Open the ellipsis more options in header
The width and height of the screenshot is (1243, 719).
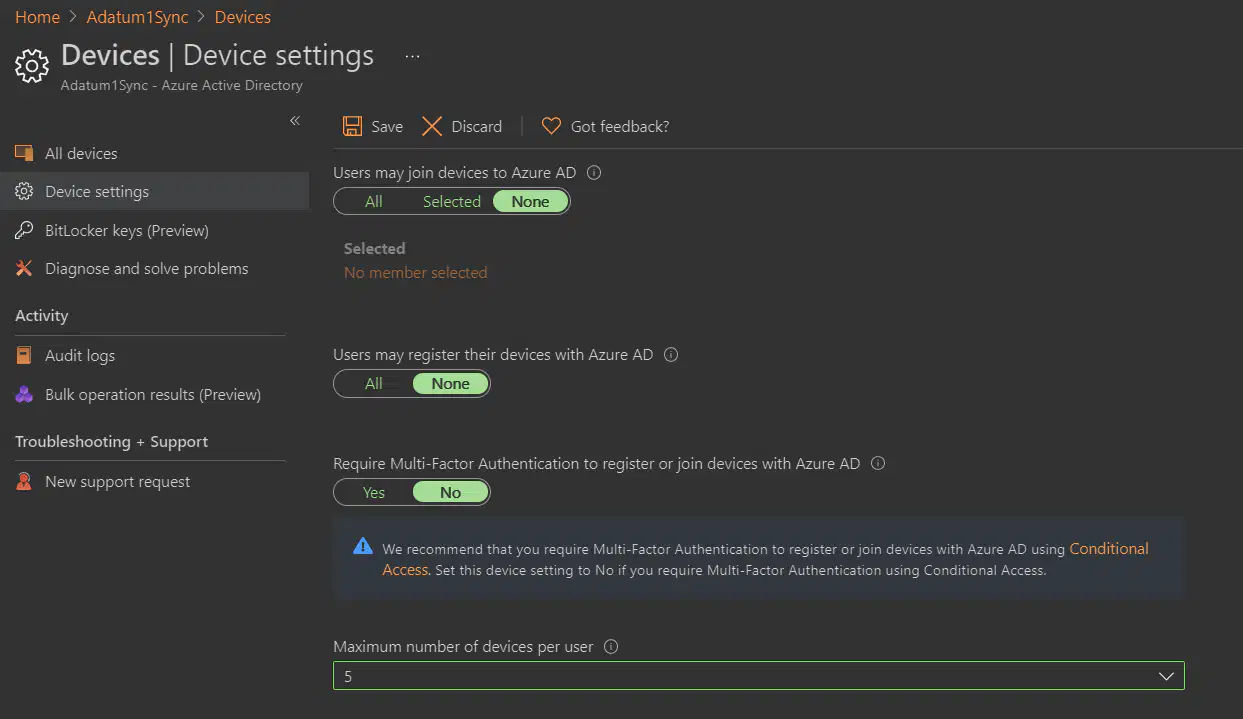tap(412, 56)
